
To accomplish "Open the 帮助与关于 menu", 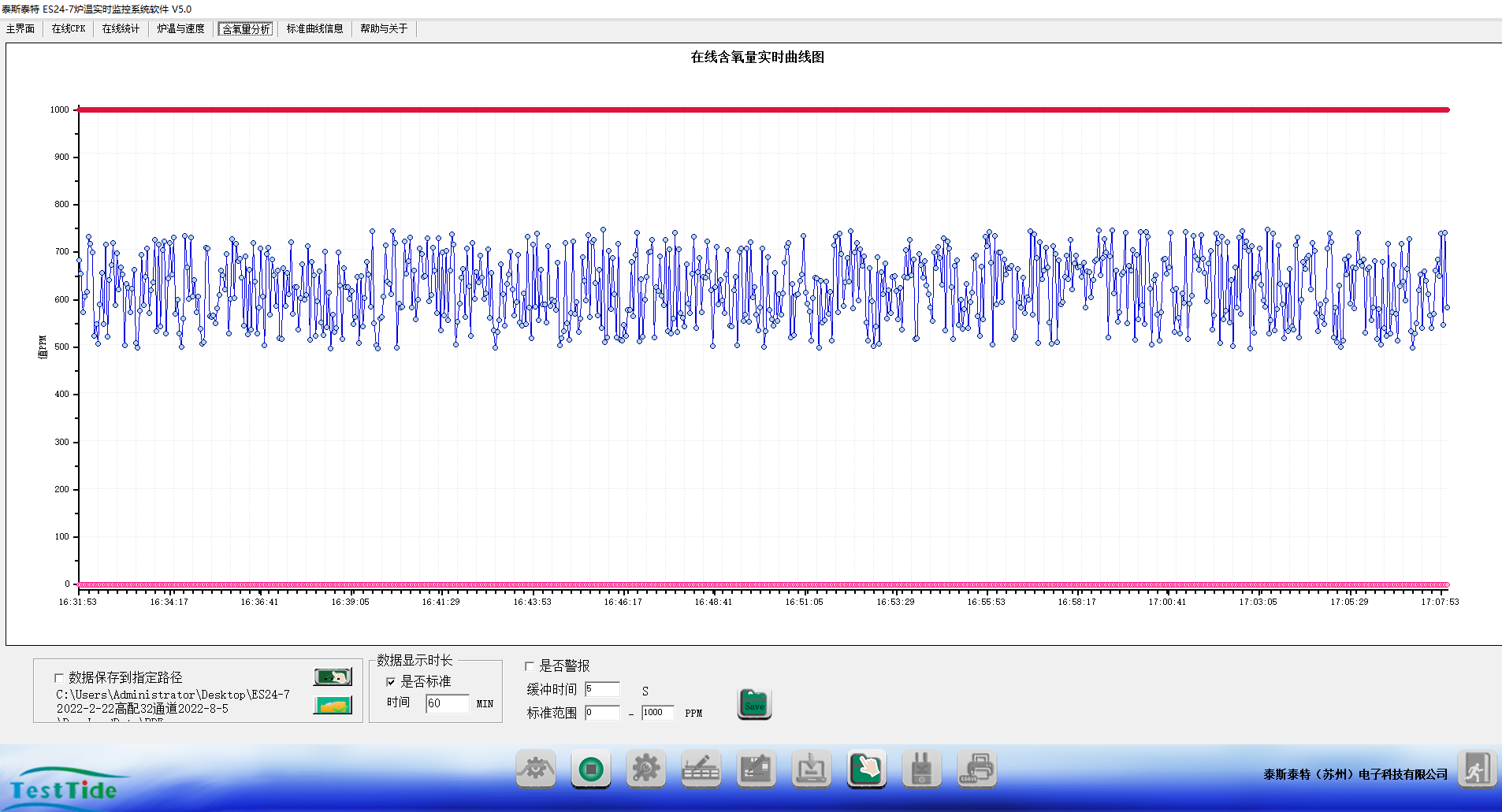I will pos(384,29).
